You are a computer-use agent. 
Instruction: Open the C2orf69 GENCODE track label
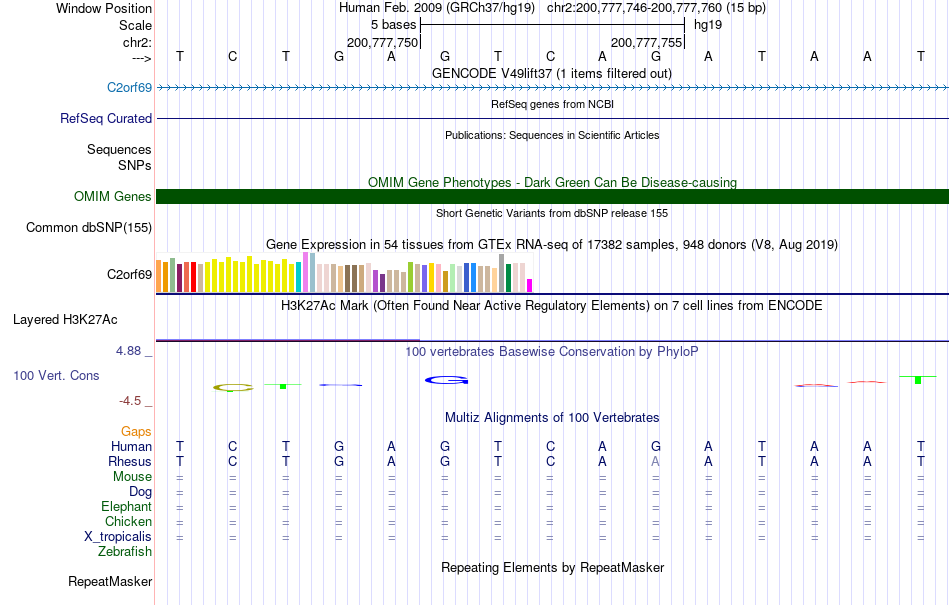click(129, 88)
